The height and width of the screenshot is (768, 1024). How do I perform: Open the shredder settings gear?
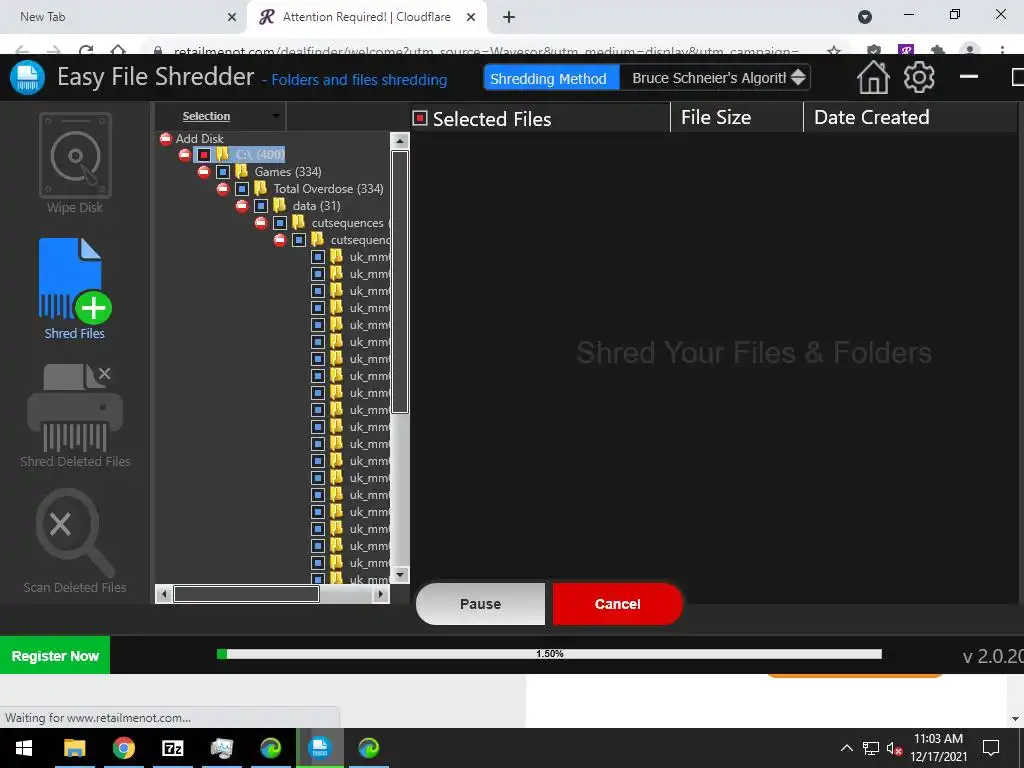coord(919,78)
